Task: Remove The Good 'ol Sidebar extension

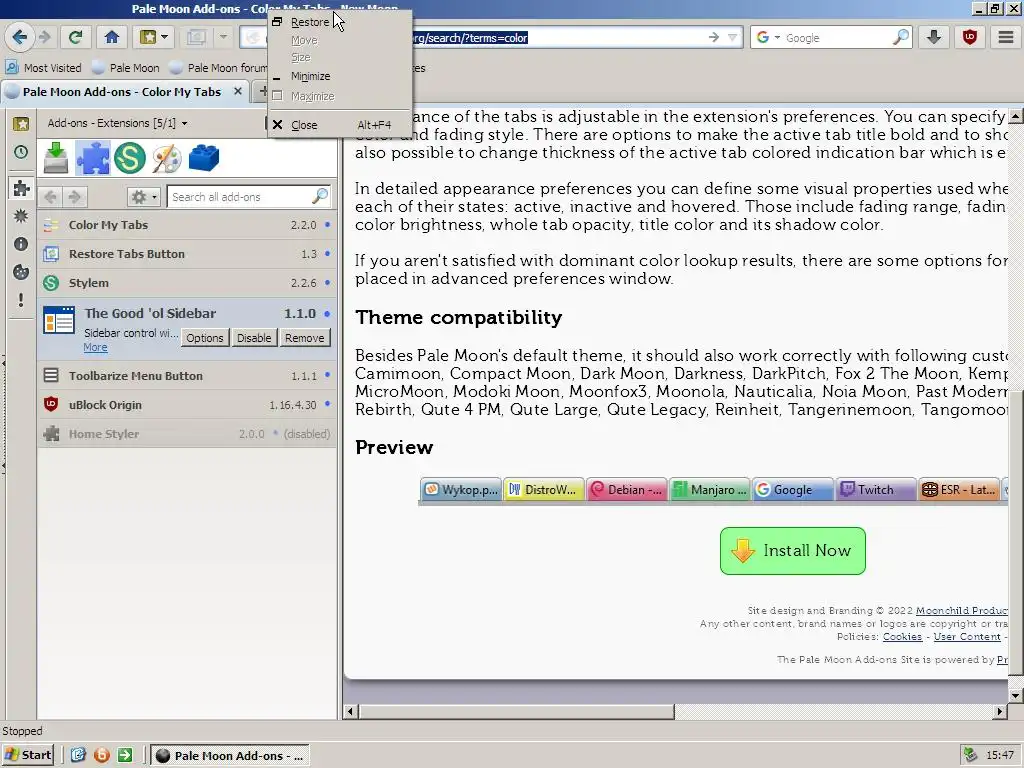Action: pos(304,338)
